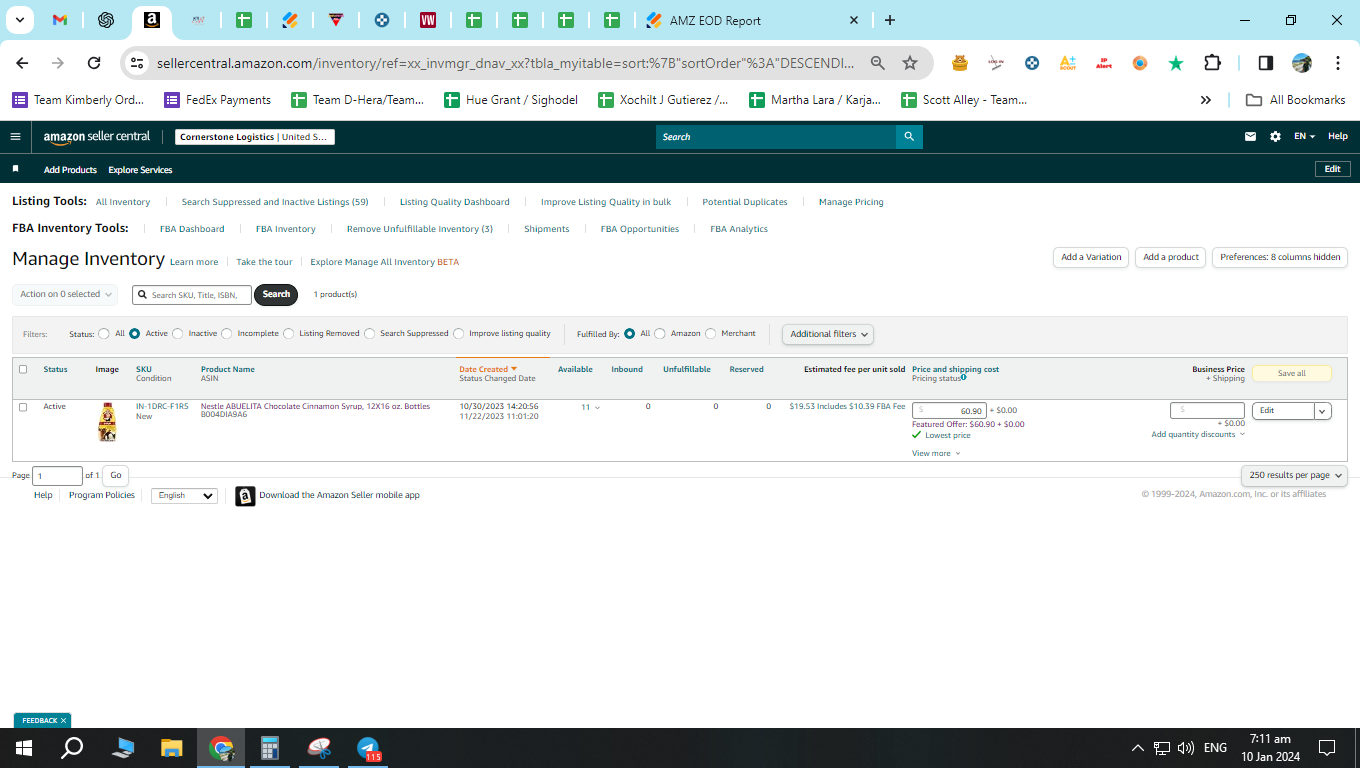The height and width of the screenshot is (768, 1360).
Task: Open Listing Quality Dashboard
Action: [455, 202]
